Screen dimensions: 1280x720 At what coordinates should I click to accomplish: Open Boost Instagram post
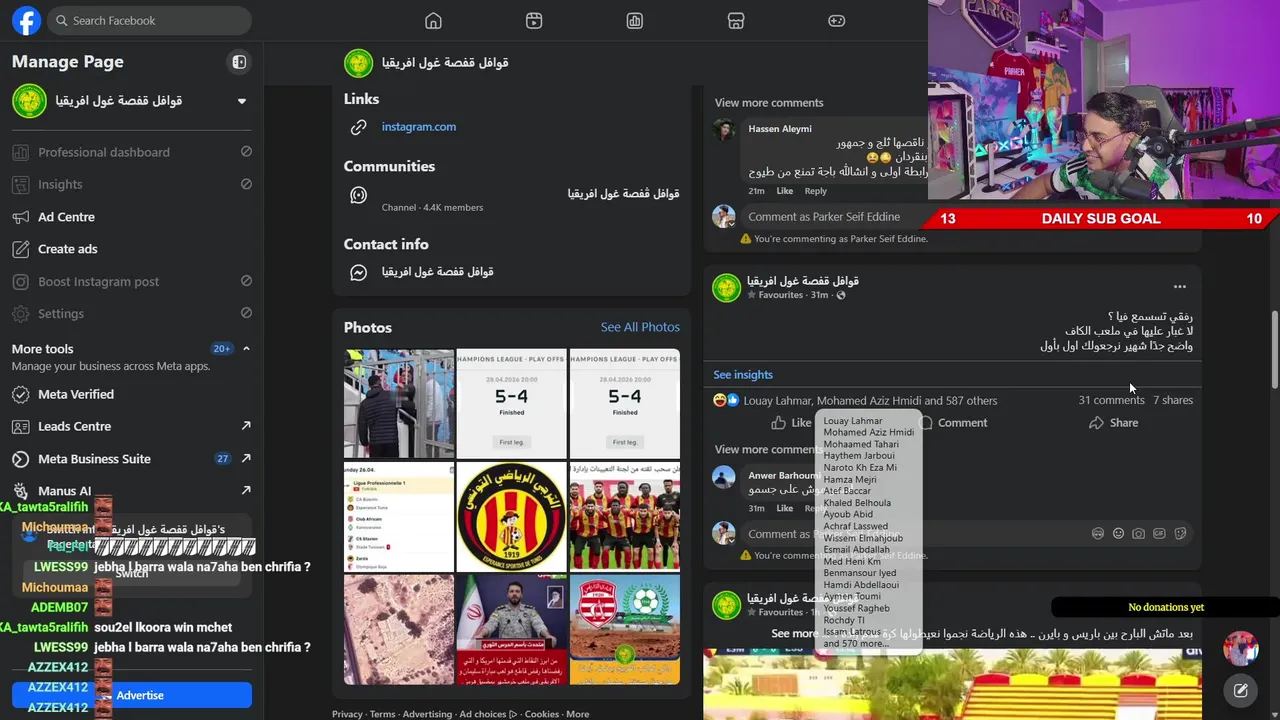(131, 281)
